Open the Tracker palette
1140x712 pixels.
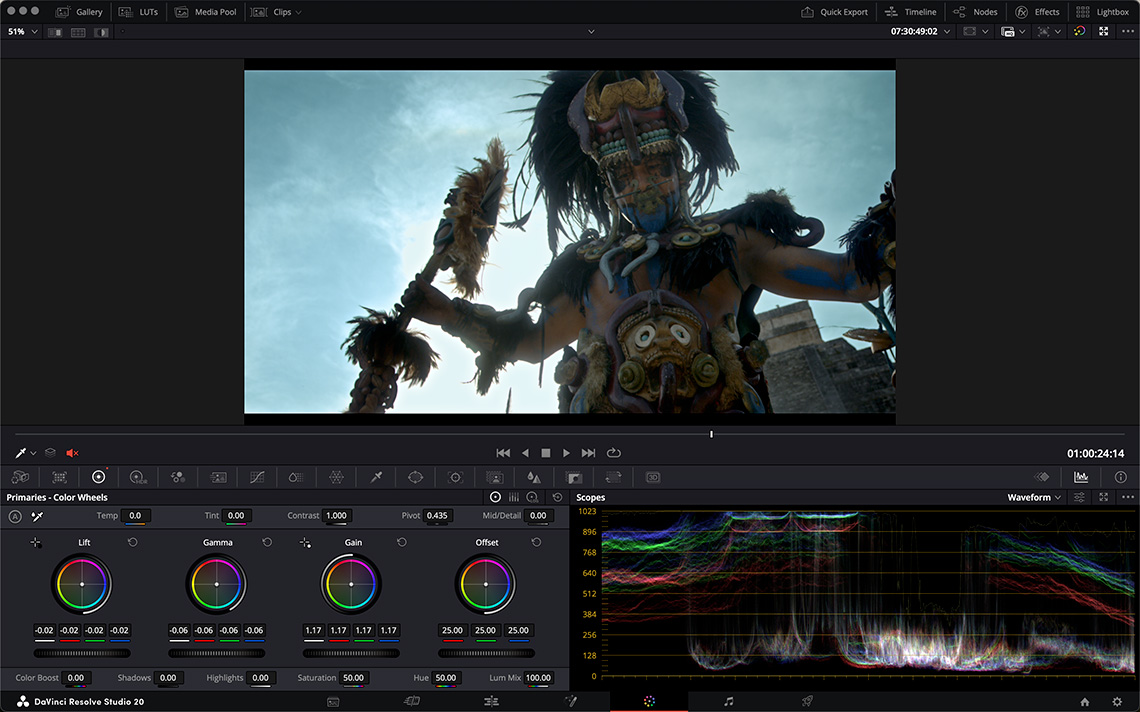tap(455, 478)
